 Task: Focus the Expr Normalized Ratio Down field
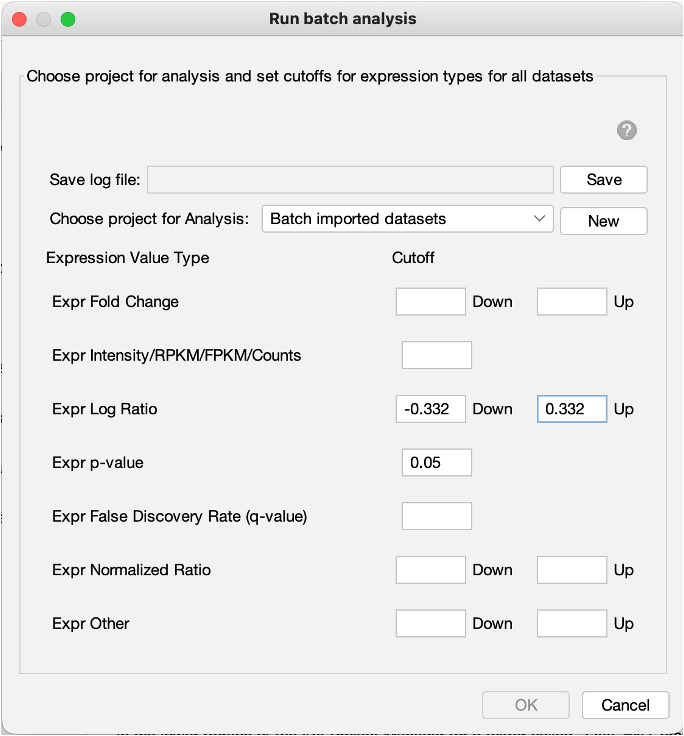coord(430,570)
